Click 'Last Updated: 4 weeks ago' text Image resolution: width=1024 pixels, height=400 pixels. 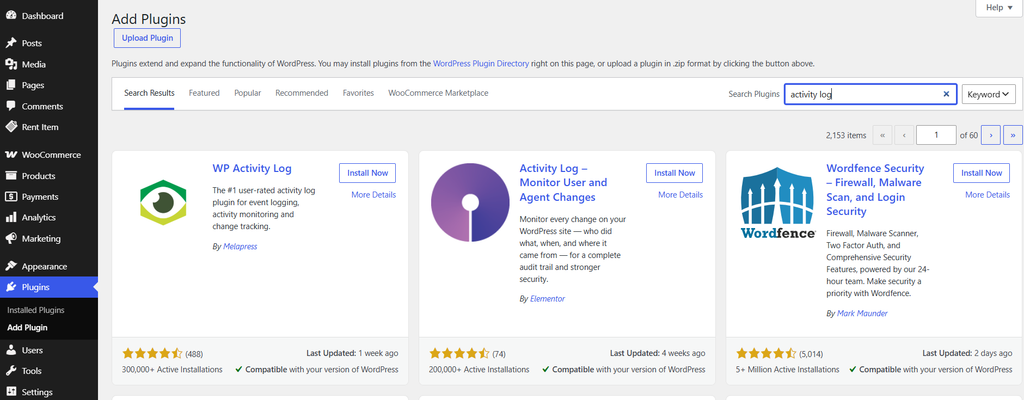[658, 353]
